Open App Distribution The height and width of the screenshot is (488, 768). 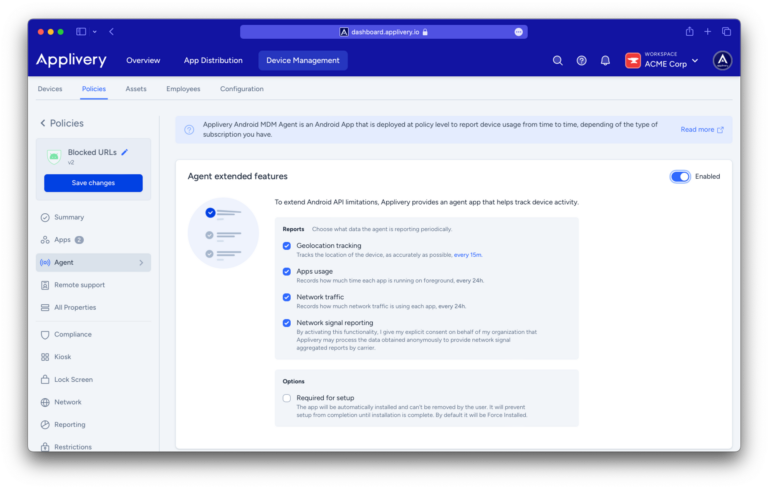[x=213, y=61]
